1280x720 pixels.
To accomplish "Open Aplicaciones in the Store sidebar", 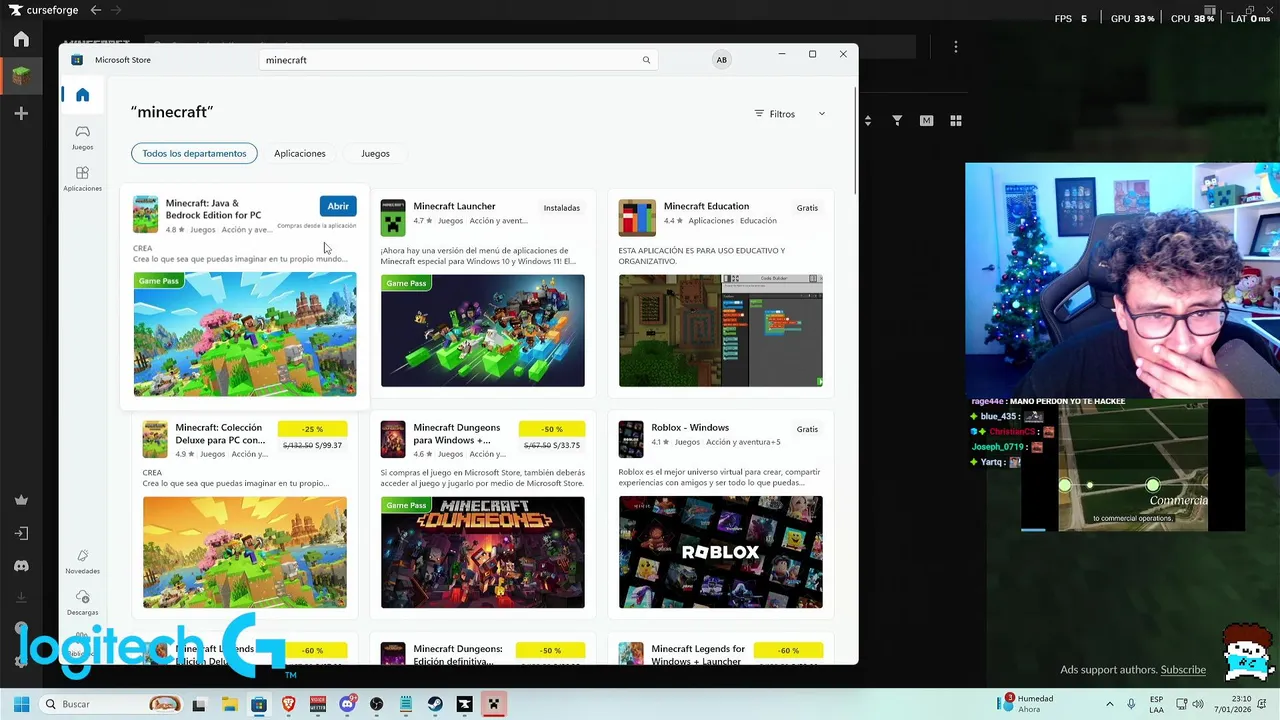I will tap(82, 179).
